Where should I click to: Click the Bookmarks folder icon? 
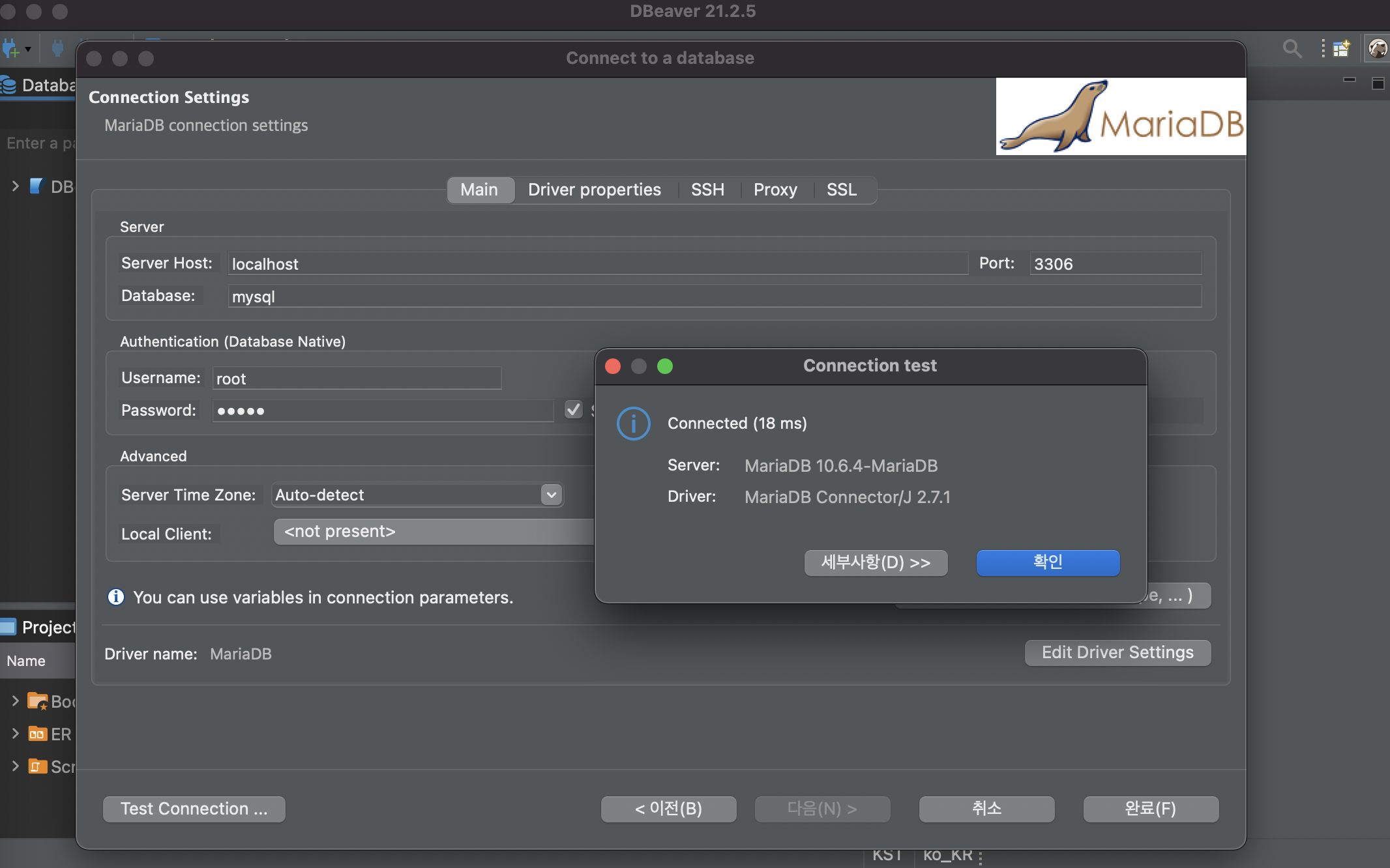pyautogui.click(x=37, y=701)
